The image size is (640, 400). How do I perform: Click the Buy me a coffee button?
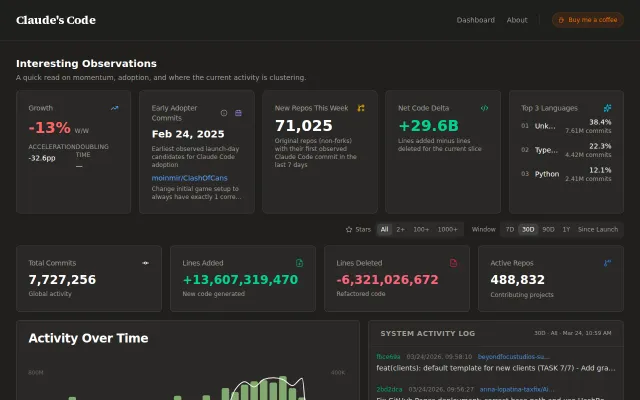coord(588,20)
